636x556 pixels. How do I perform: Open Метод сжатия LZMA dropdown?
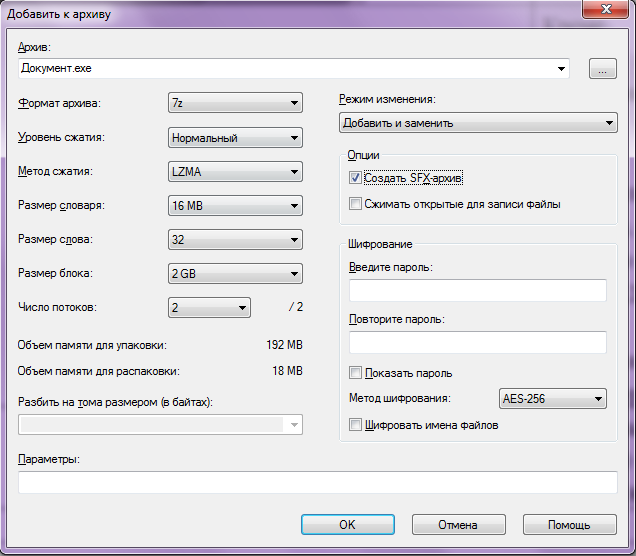235,172
